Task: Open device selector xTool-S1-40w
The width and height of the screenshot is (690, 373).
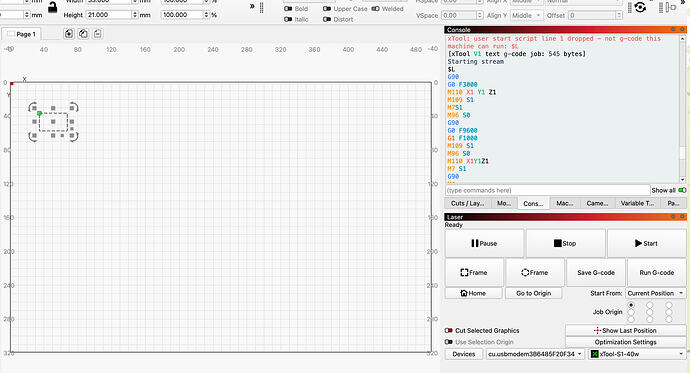Action: pyautogui.click(x=637, y=354)
